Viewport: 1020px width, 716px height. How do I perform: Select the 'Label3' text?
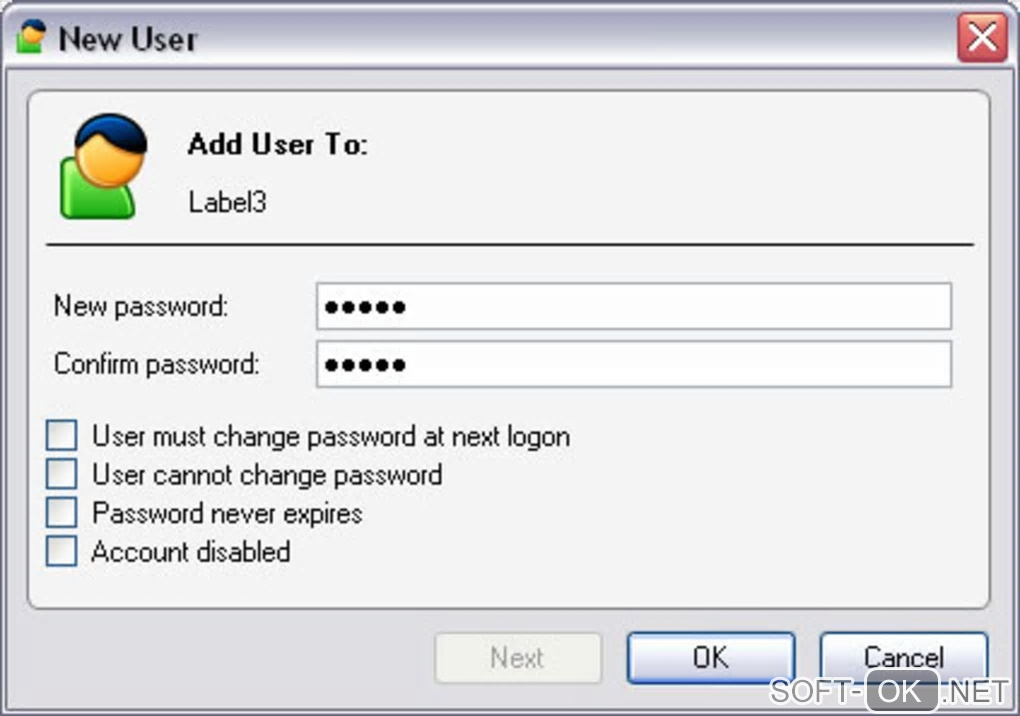tap(227, 202)
